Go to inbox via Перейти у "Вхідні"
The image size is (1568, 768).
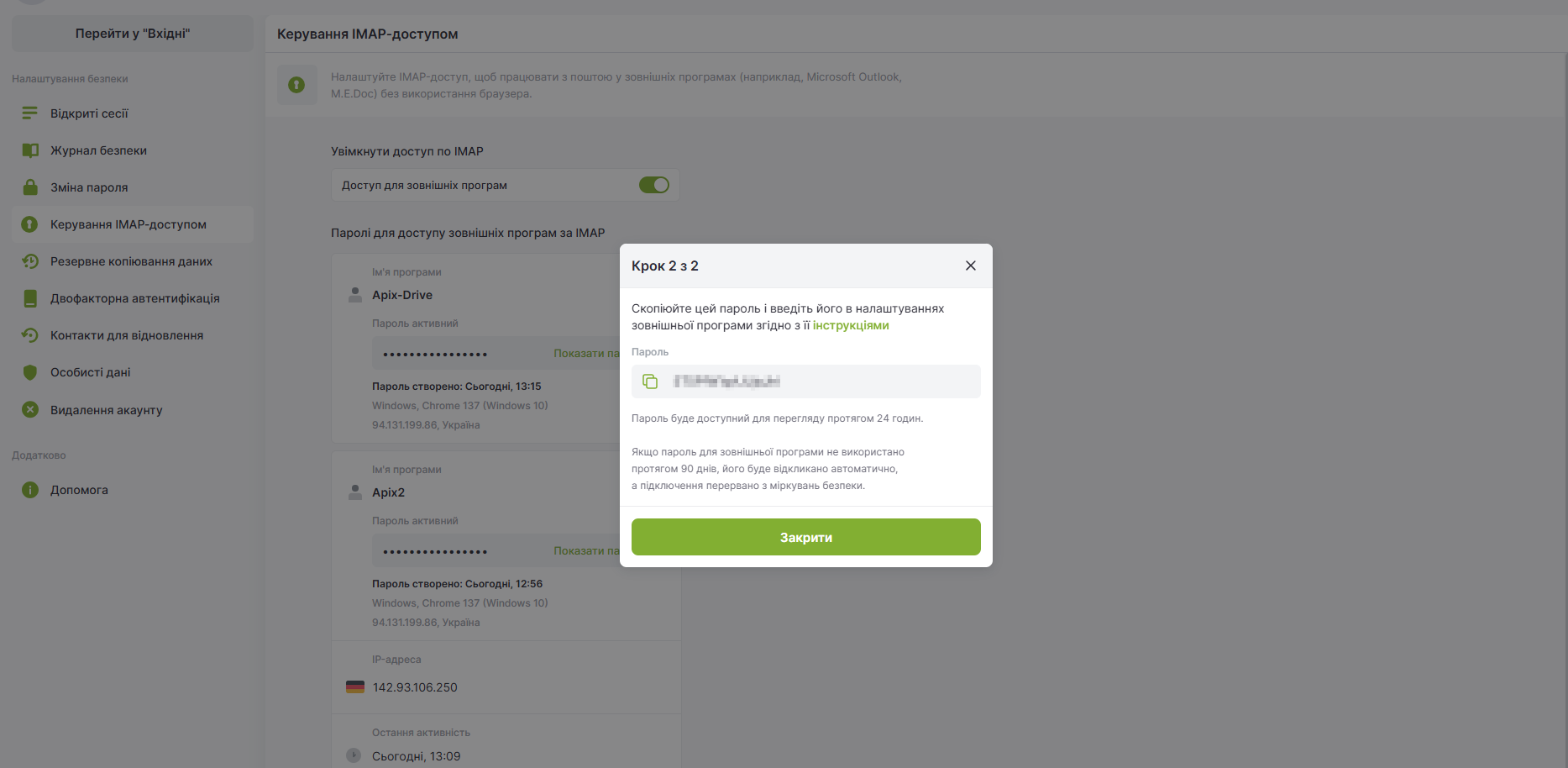point(133,34)
